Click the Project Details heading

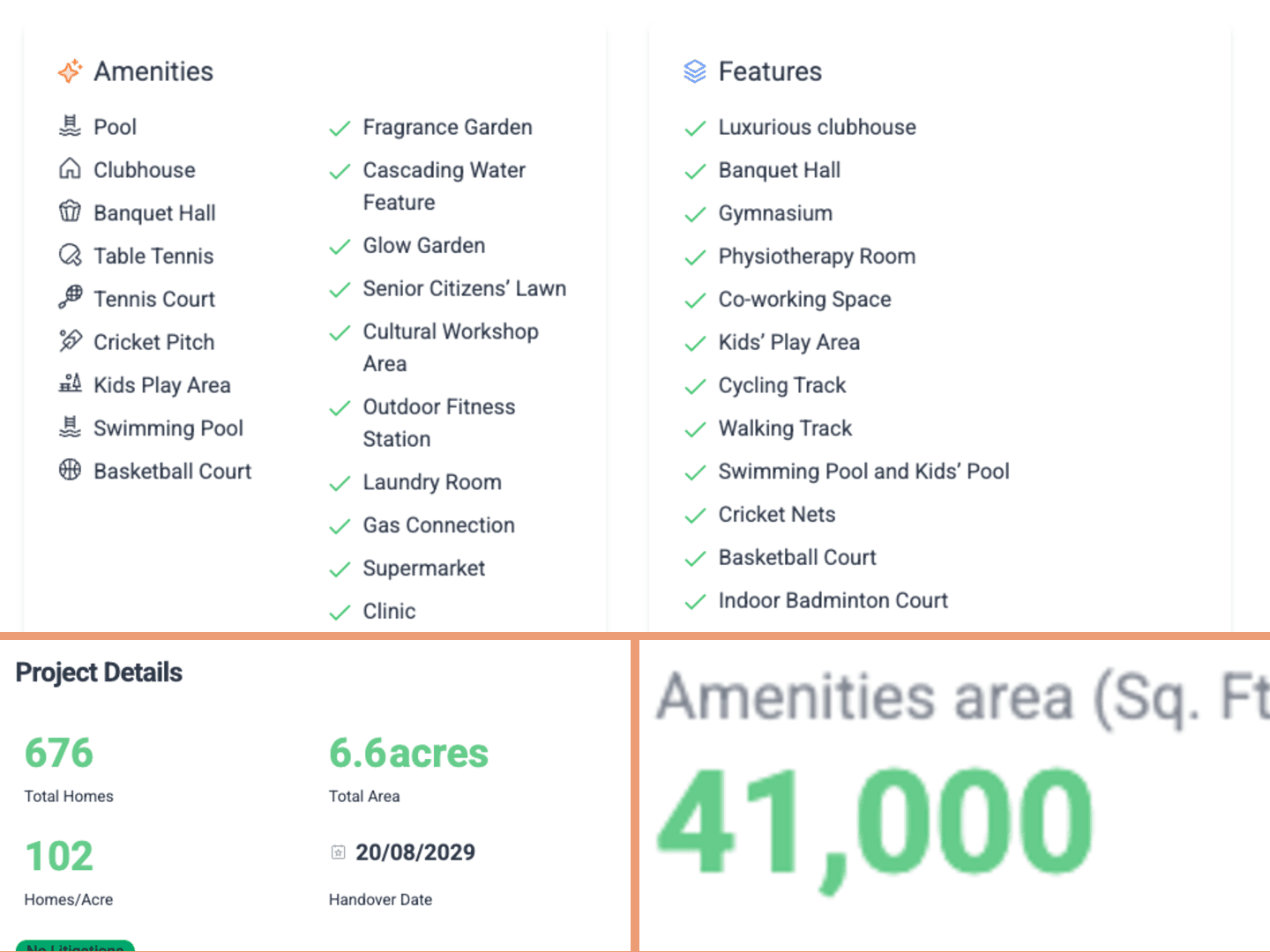point(99,673)
